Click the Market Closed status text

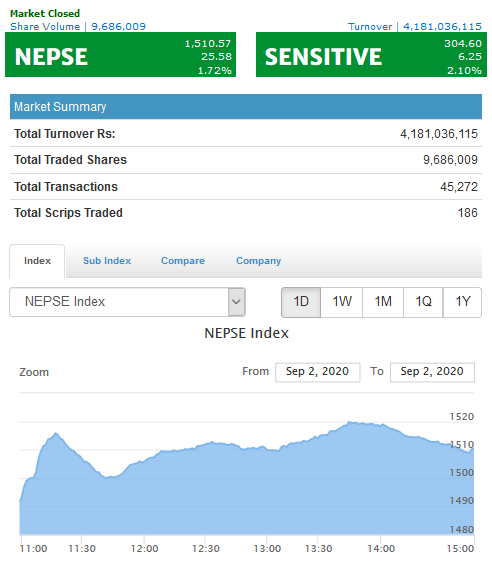tap(45, 14)
